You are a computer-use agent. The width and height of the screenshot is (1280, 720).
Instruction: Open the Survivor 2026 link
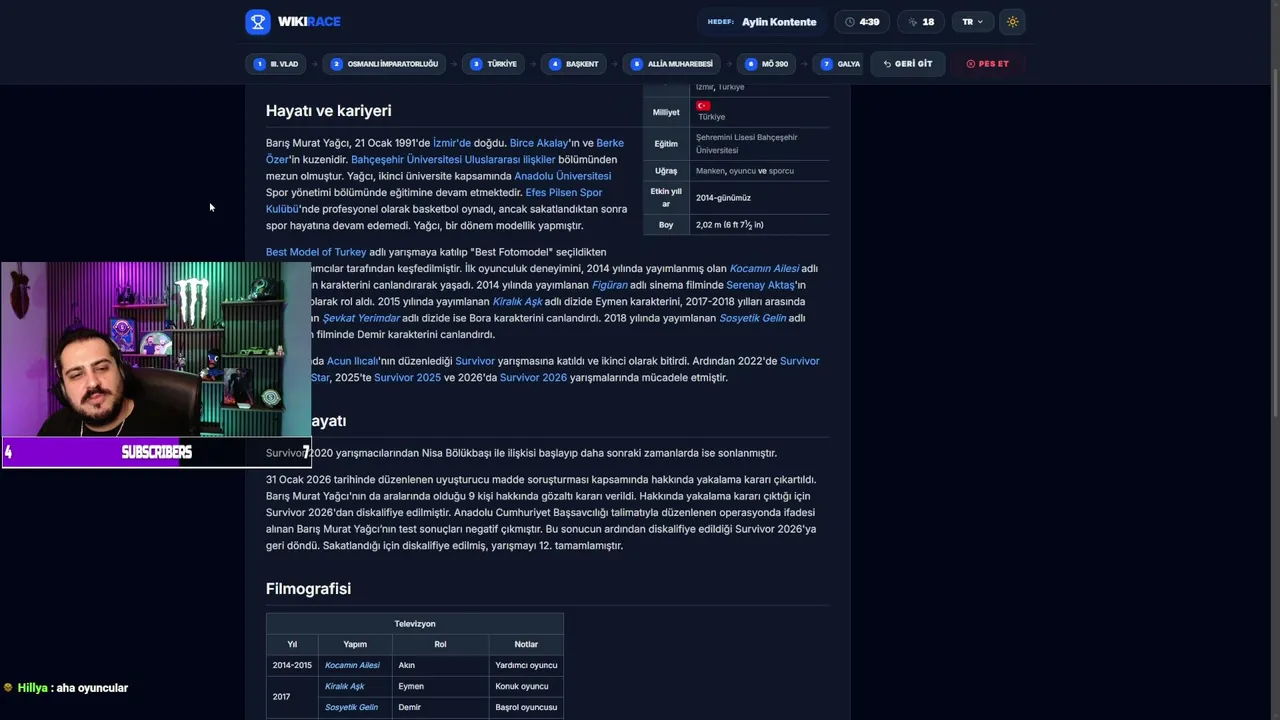tap(533, 378)
